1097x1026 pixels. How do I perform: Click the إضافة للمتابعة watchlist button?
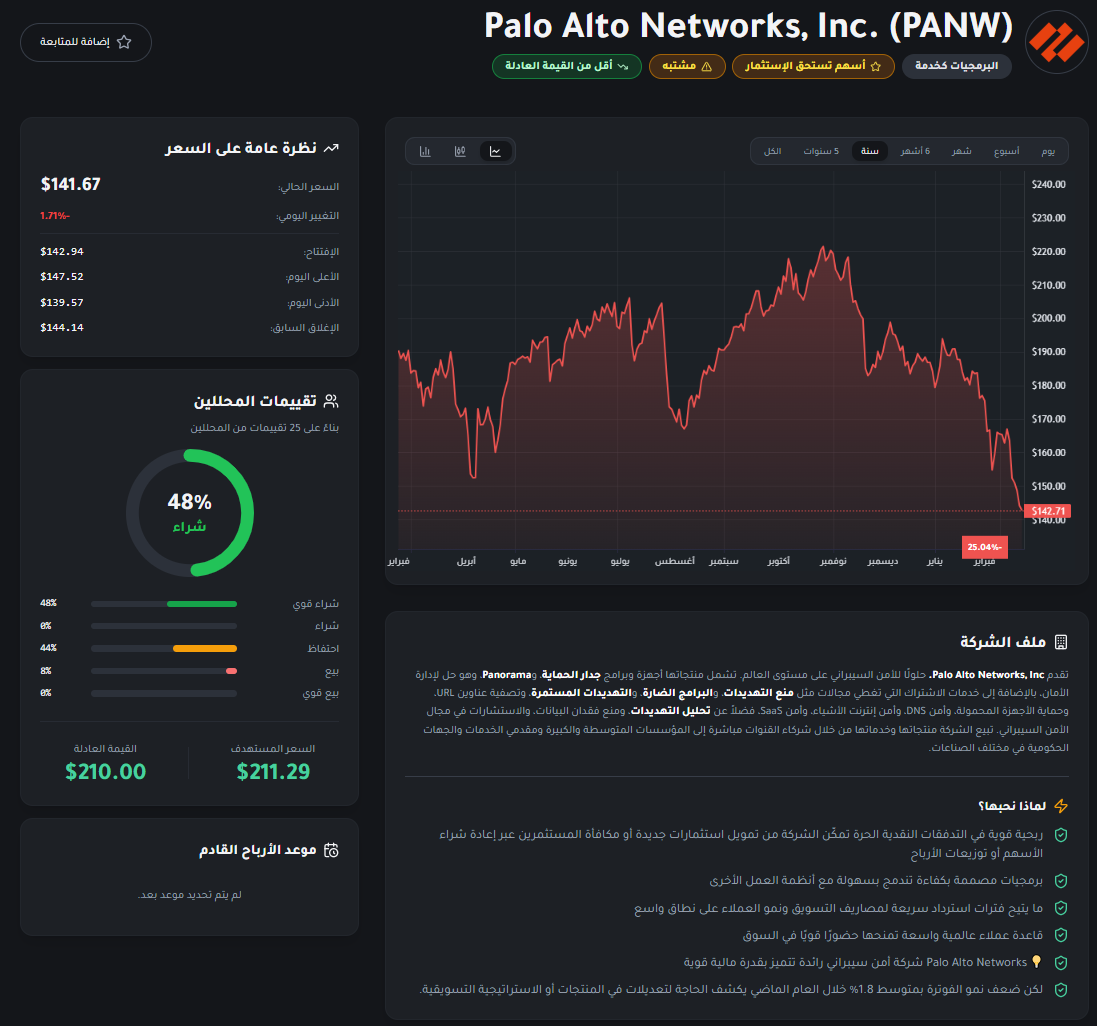[x=86, y=42]
